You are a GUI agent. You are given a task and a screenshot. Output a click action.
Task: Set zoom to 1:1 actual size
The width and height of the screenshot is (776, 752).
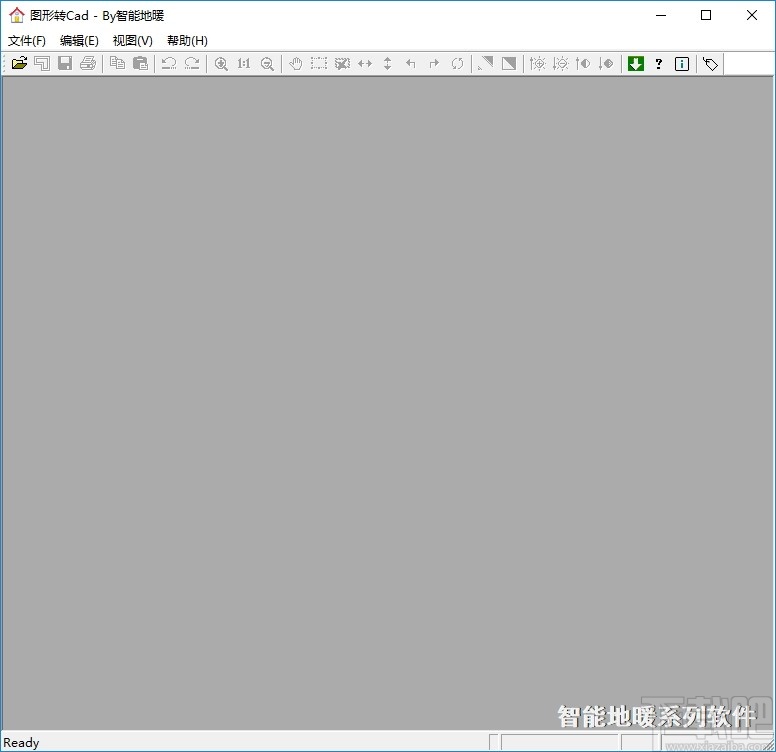[x=244, y=63]
